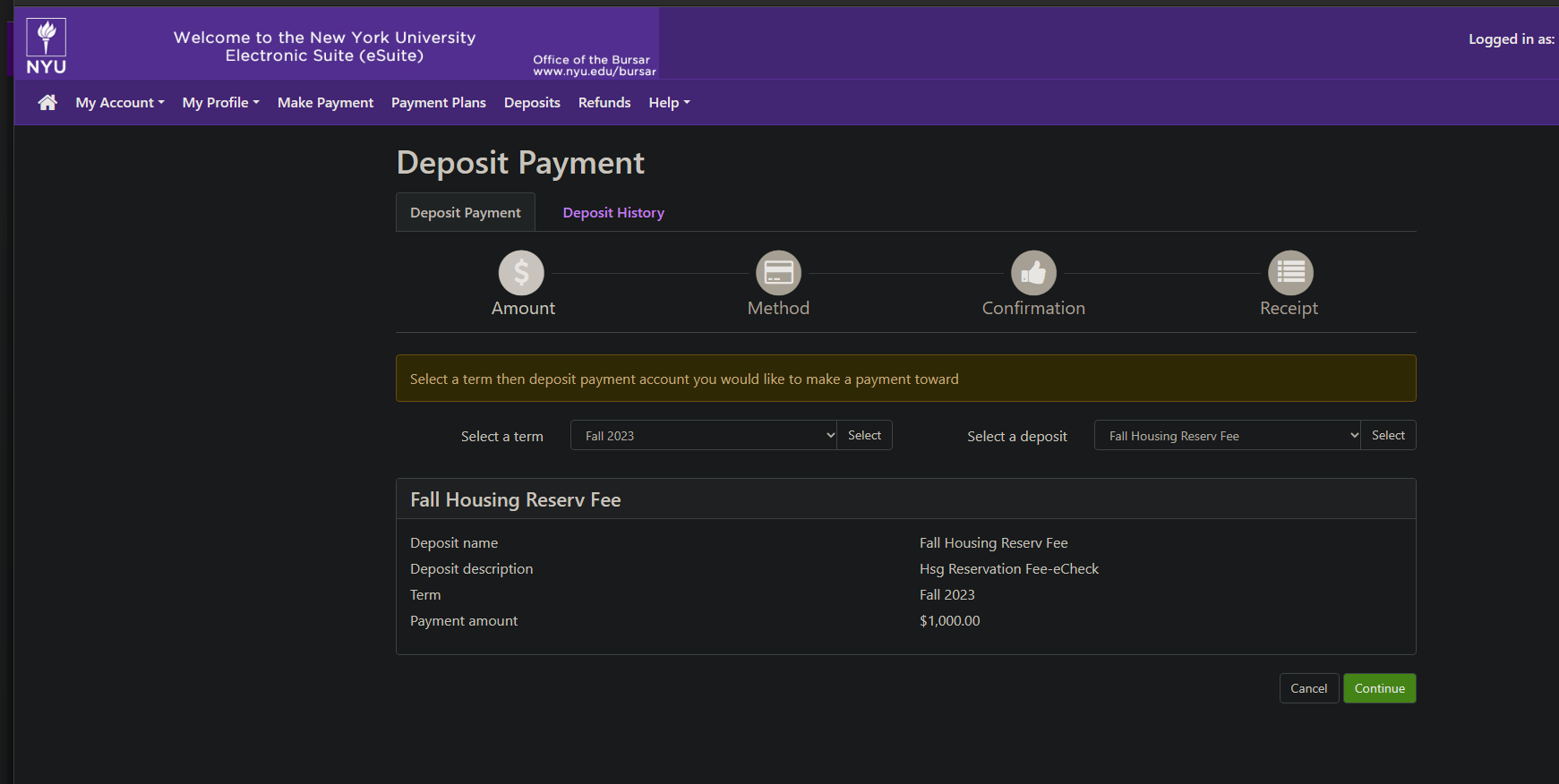Expand the Help dropdown menu
The height and width of the screenshot is (784, 1559).
[x=670, y=103]
